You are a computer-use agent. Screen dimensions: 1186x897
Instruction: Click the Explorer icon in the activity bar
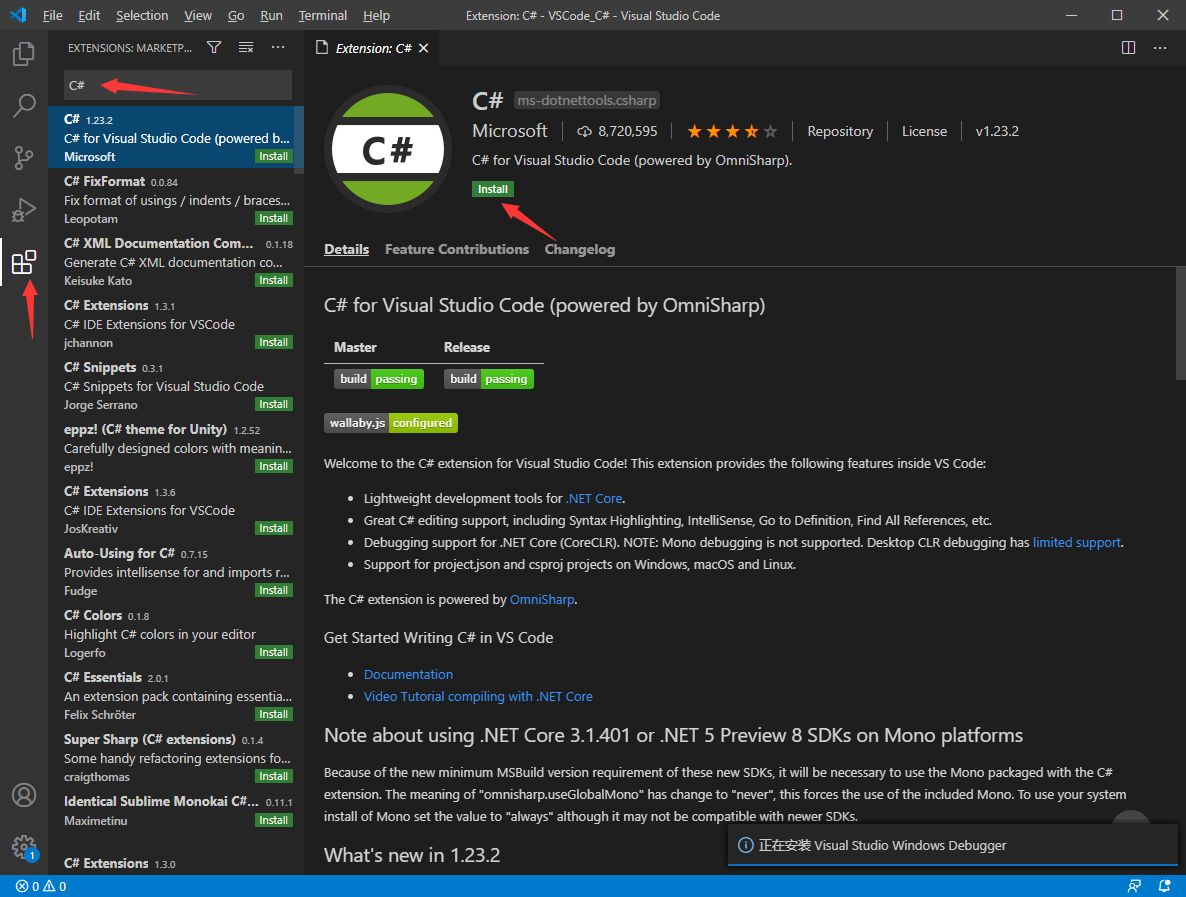23,55
